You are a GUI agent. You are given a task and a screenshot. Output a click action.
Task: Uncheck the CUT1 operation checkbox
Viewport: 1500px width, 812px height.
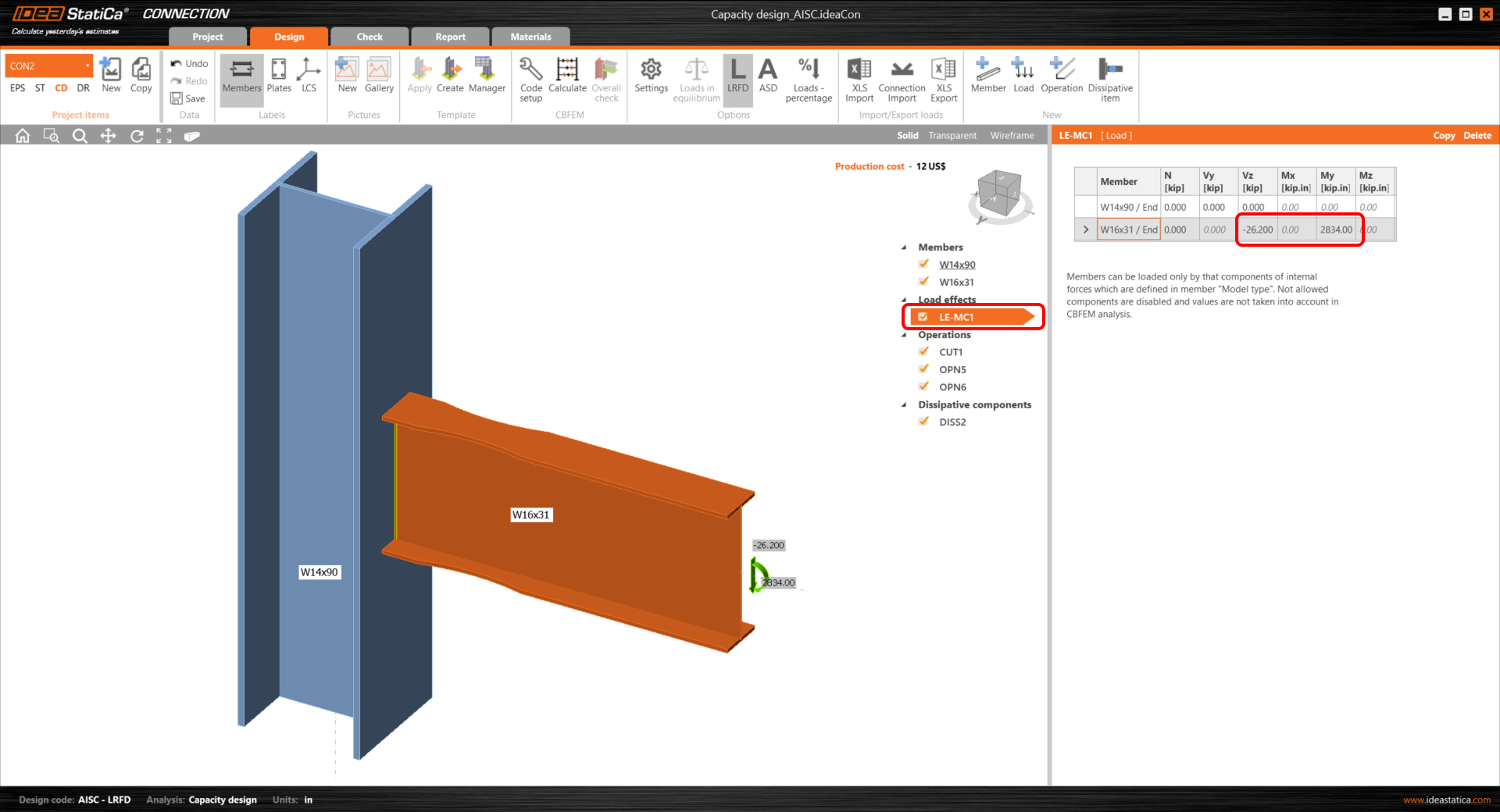[924, 352]
